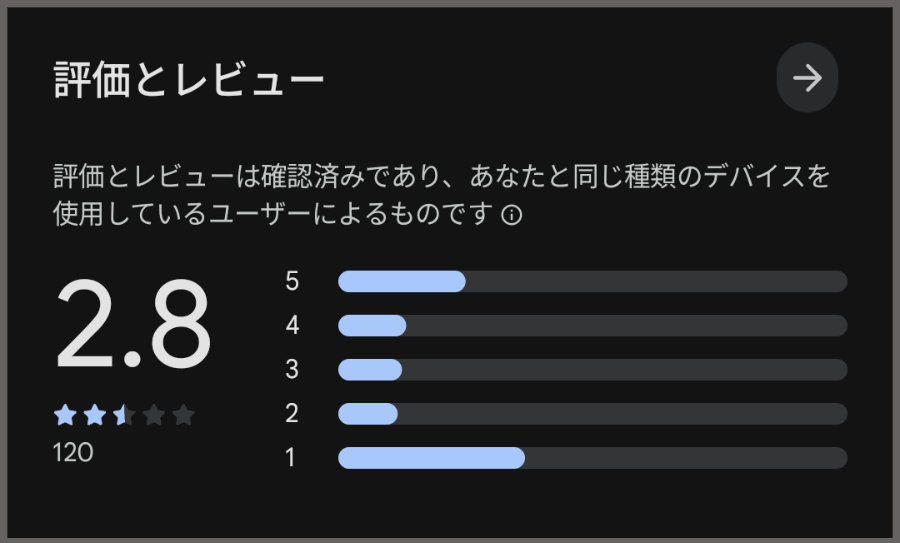This screenshot has width=900, height=543.
Task: Click the second rating star
Action: click(94, 415)
